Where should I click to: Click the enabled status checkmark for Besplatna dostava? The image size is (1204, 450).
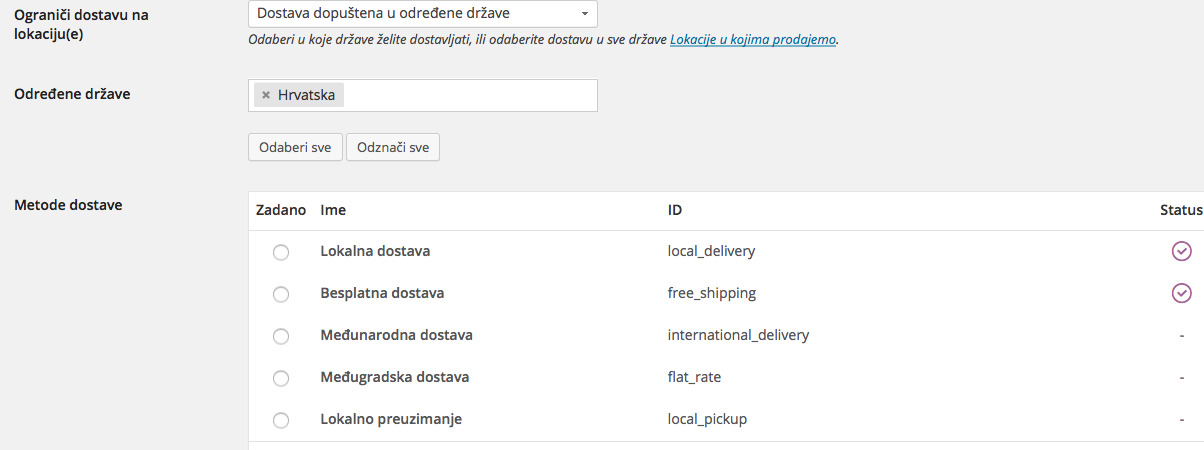[1181, 293]
